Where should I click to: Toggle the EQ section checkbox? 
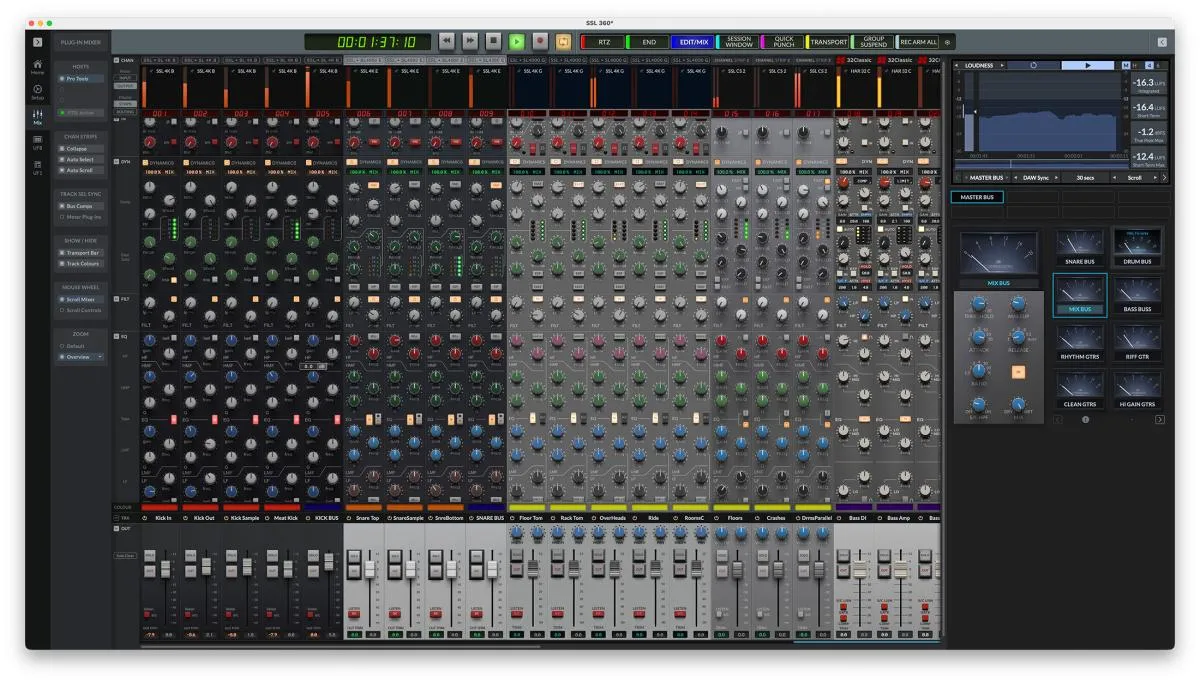pos(116,336)
